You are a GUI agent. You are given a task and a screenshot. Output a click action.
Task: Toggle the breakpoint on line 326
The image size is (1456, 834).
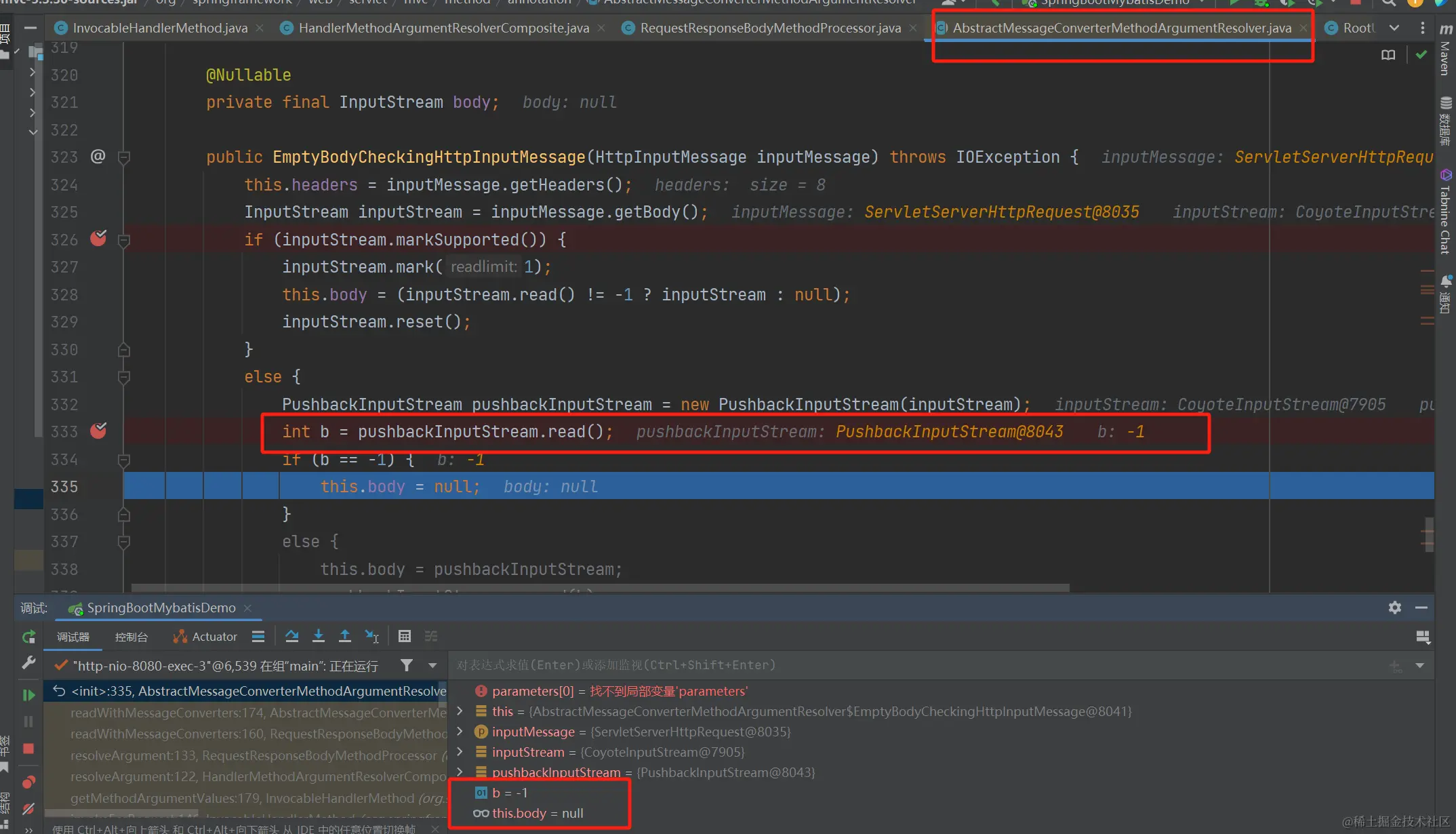98,239
